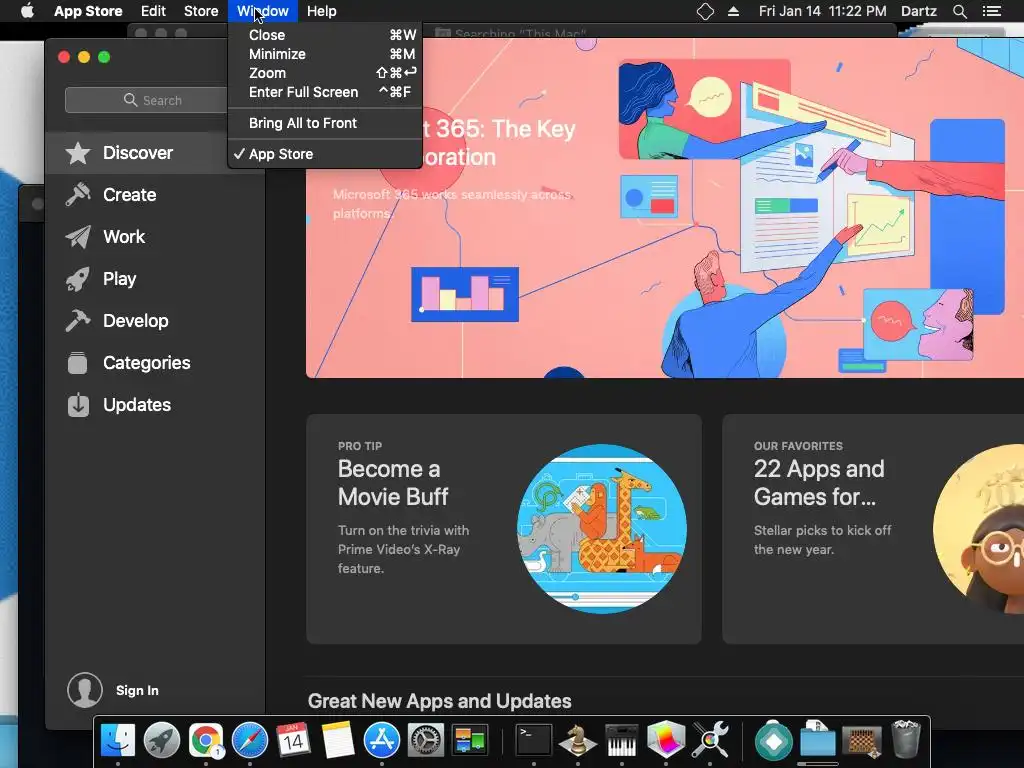Open the teal diamond app in Dock

tap(774, 741)
